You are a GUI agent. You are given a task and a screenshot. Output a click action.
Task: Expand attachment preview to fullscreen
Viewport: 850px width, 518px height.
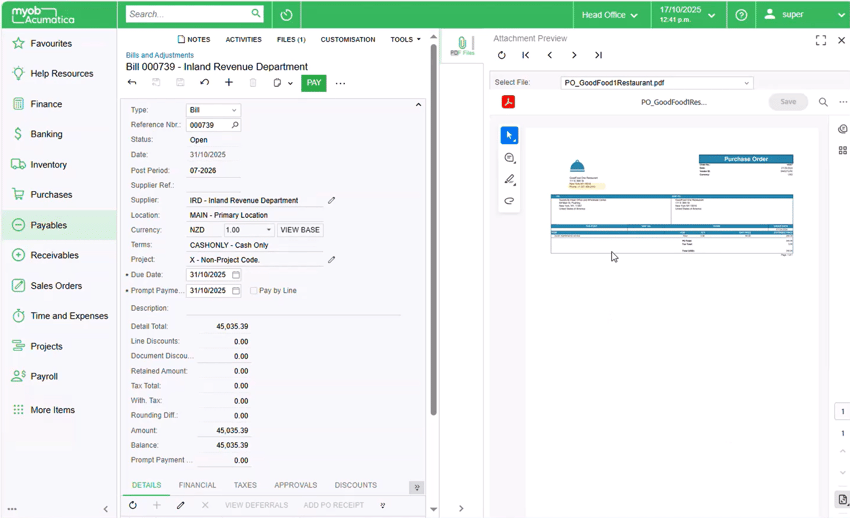(x=820, y=40)
